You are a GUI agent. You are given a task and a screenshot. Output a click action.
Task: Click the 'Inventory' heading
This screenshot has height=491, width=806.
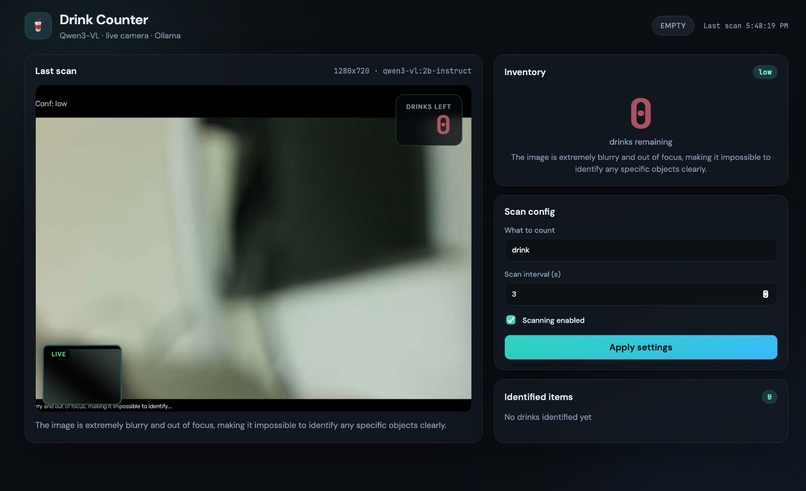point(525,72)
